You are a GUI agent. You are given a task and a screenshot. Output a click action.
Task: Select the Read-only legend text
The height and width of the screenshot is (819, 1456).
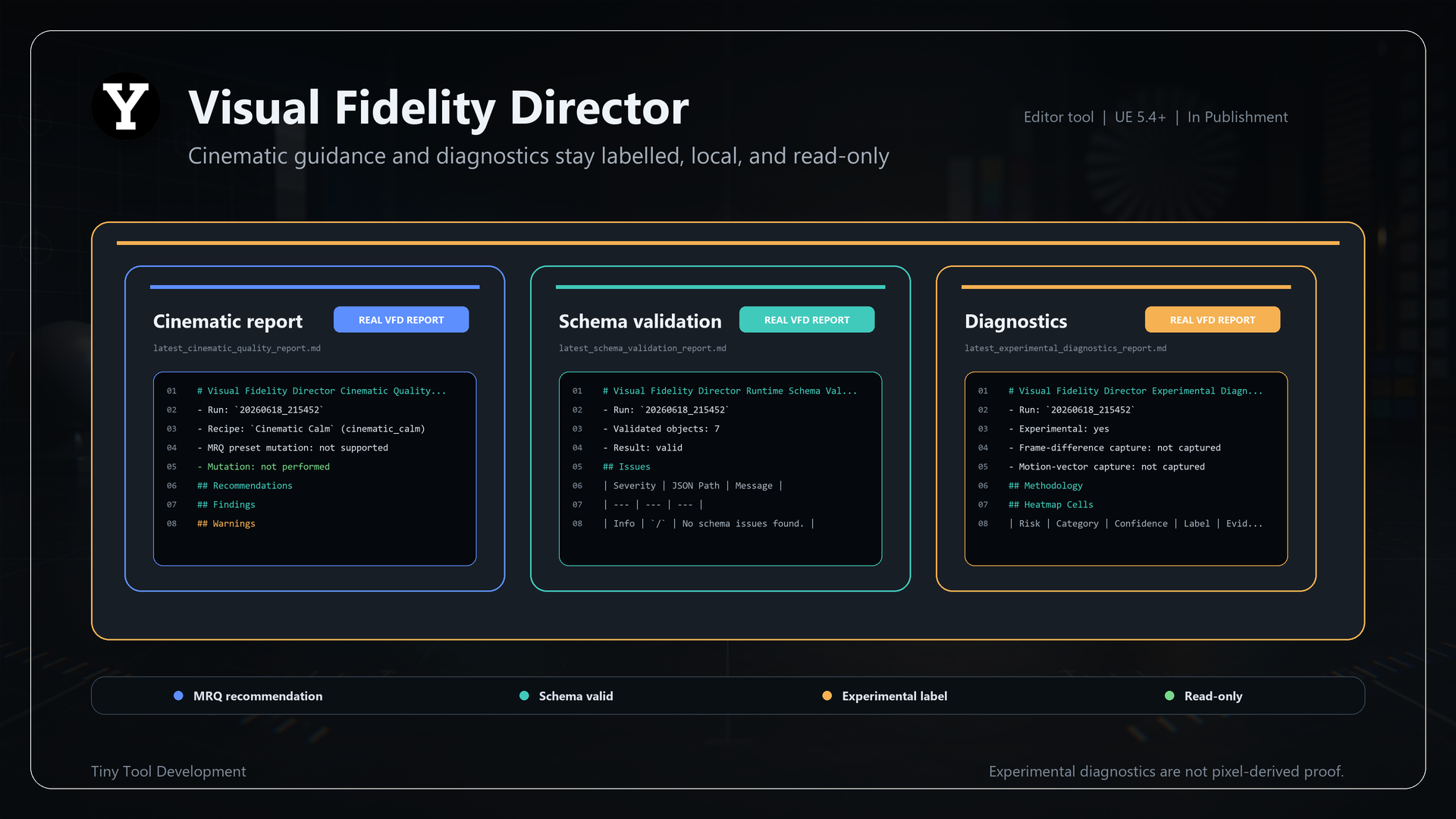tap(1213, 696)
